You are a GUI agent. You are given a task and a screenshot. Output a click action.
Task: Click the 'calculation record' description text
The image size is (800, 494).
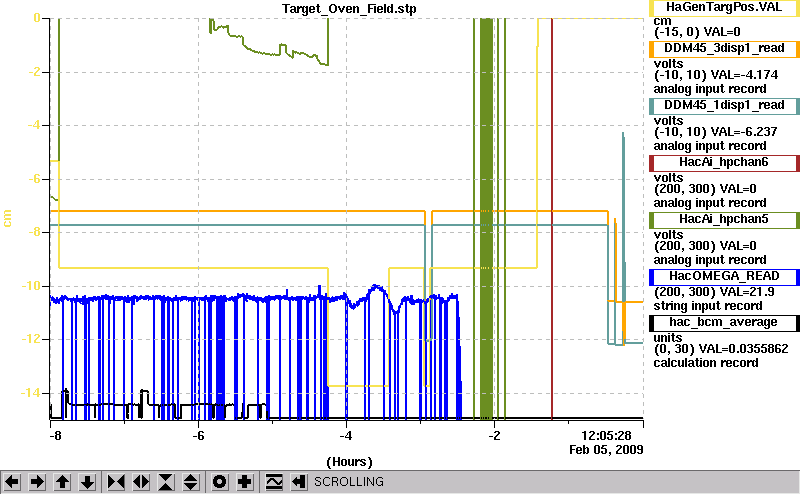pos(706,363)
